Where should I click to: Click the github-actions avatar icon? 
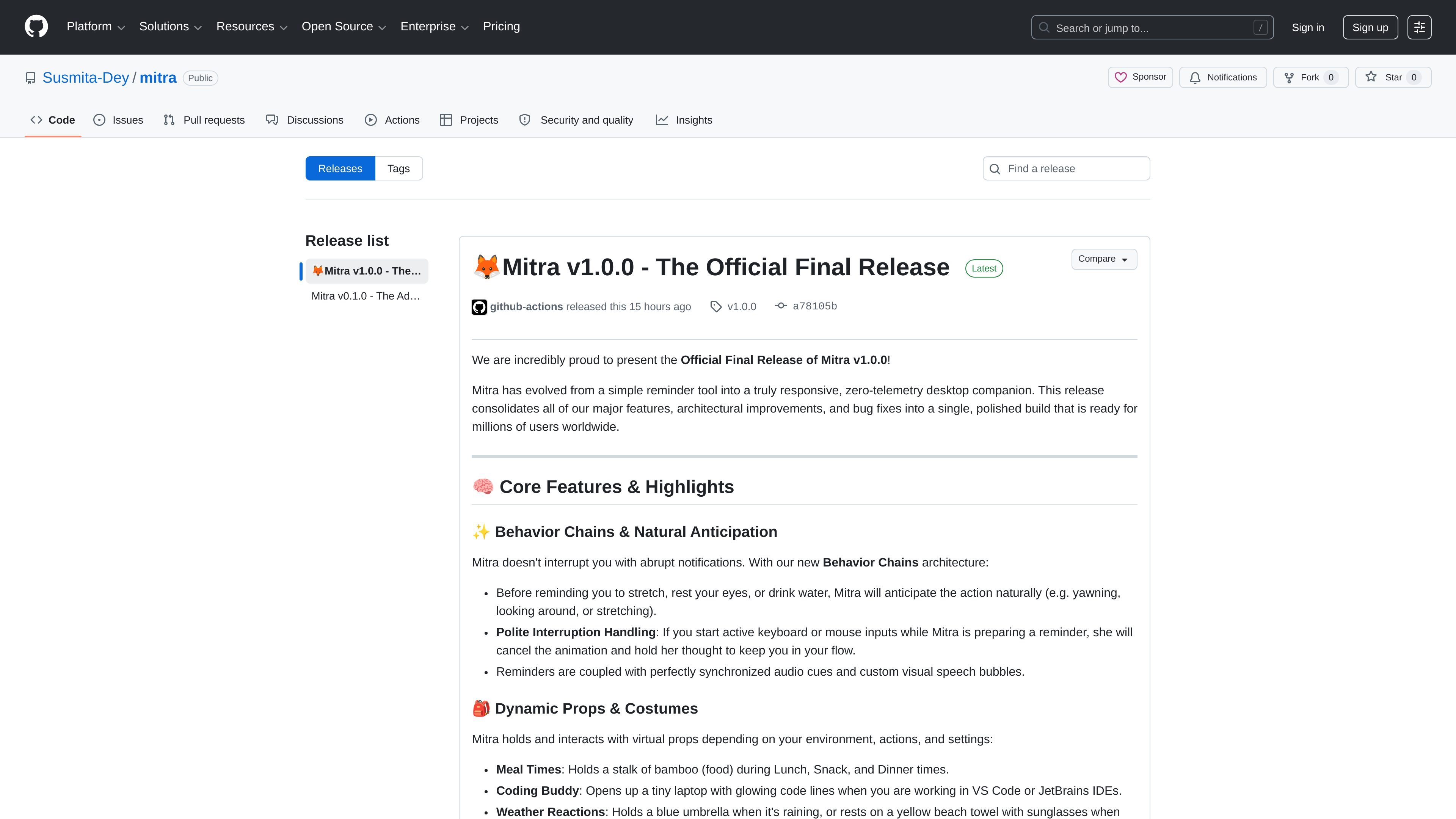pos(479,307)
